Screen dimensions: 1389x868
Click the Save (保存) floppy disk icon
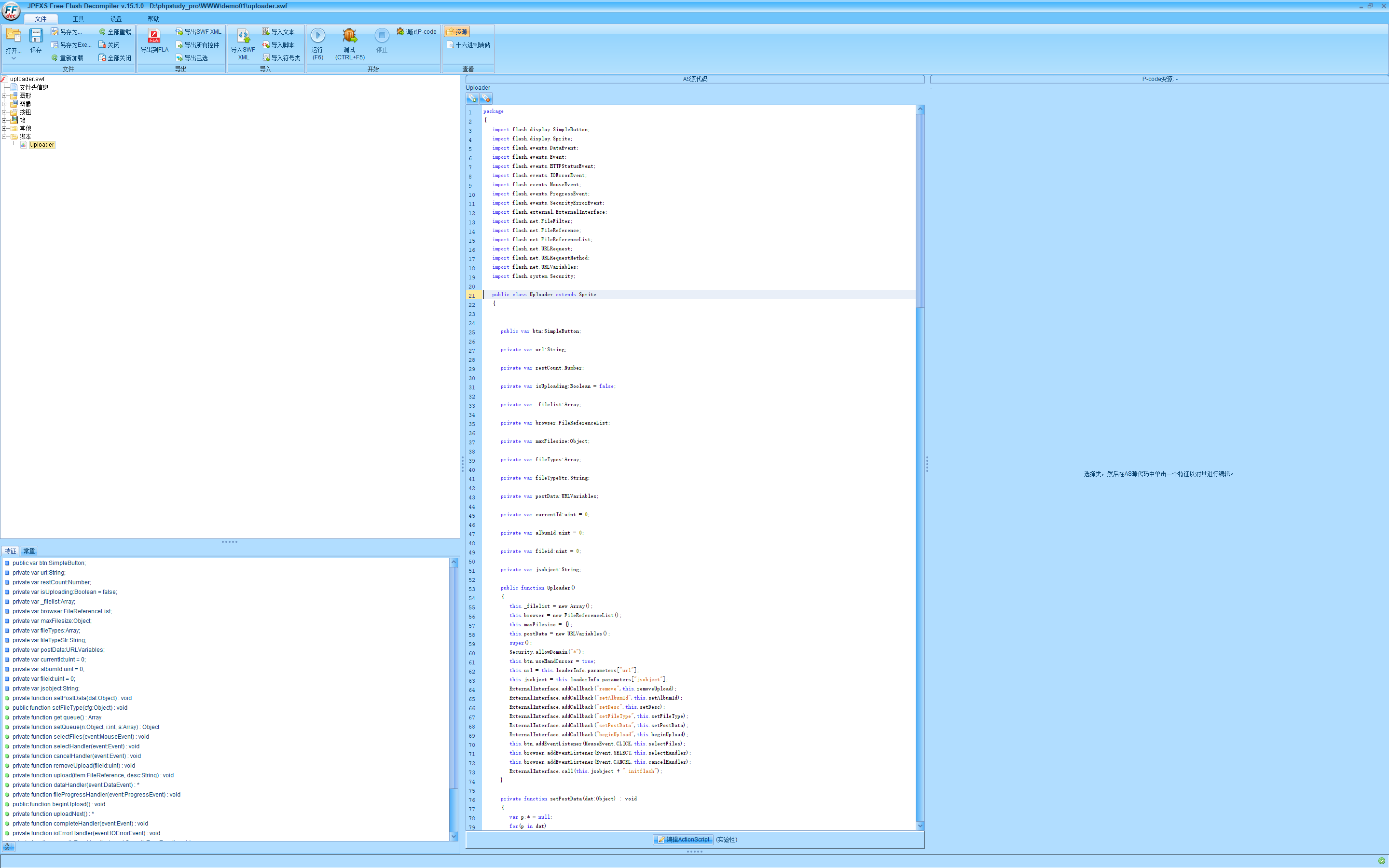(36, 36)
